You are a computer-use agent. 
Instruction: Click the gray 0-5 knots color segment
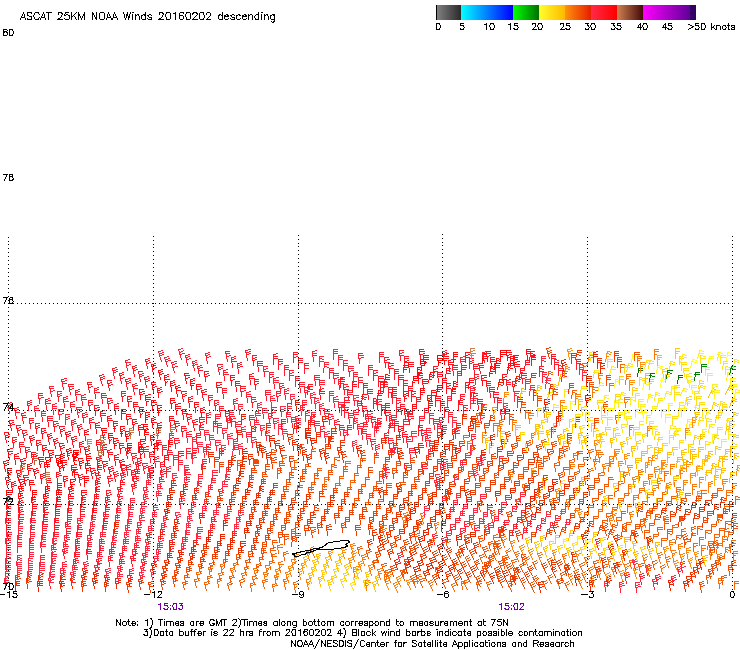[x=448, y=12]
